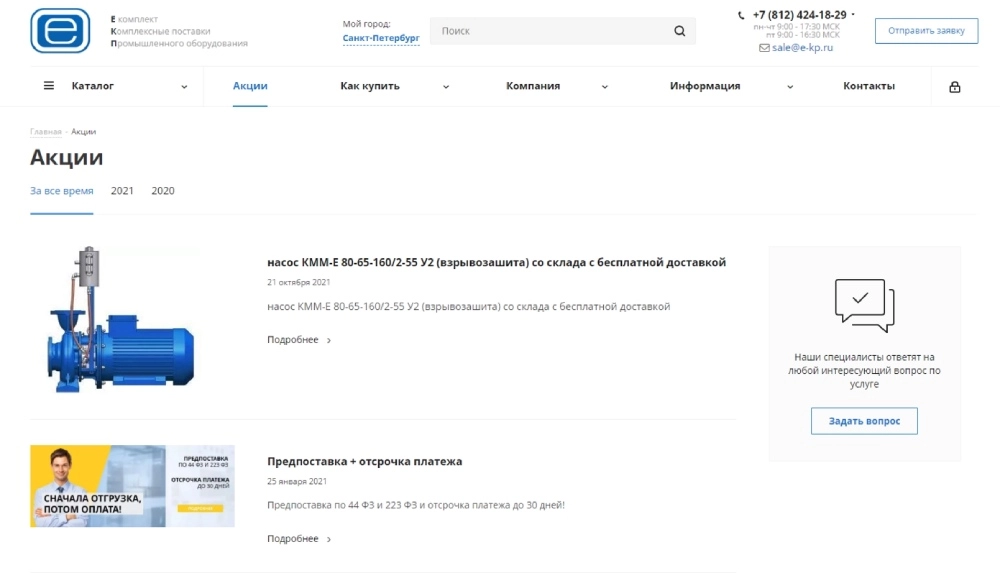This screenshot has height=573, width=1000.
Task: Click working hours пн-чт 9:00 - 17:30 text
Action: pyautogui.click(x=797, y=27)
